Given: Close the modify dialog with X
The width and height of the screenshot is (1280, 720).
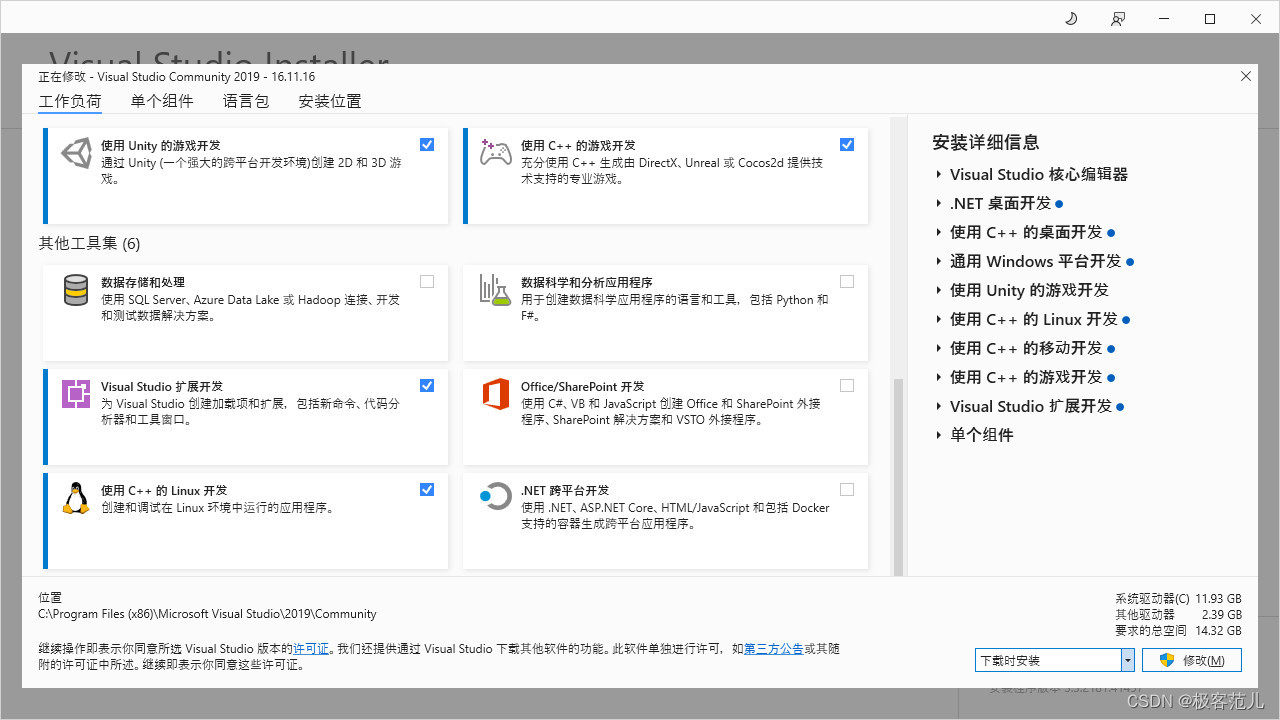Looking at the screenshot, I should [1246, 76].
